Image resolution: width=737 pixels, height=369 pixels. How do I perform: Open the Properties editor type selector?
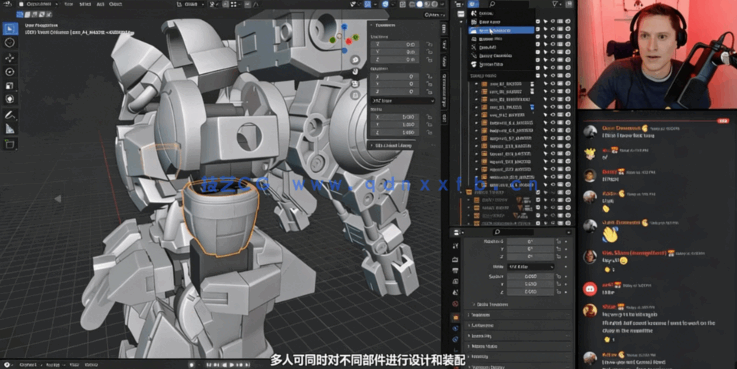tap(458, 232)
